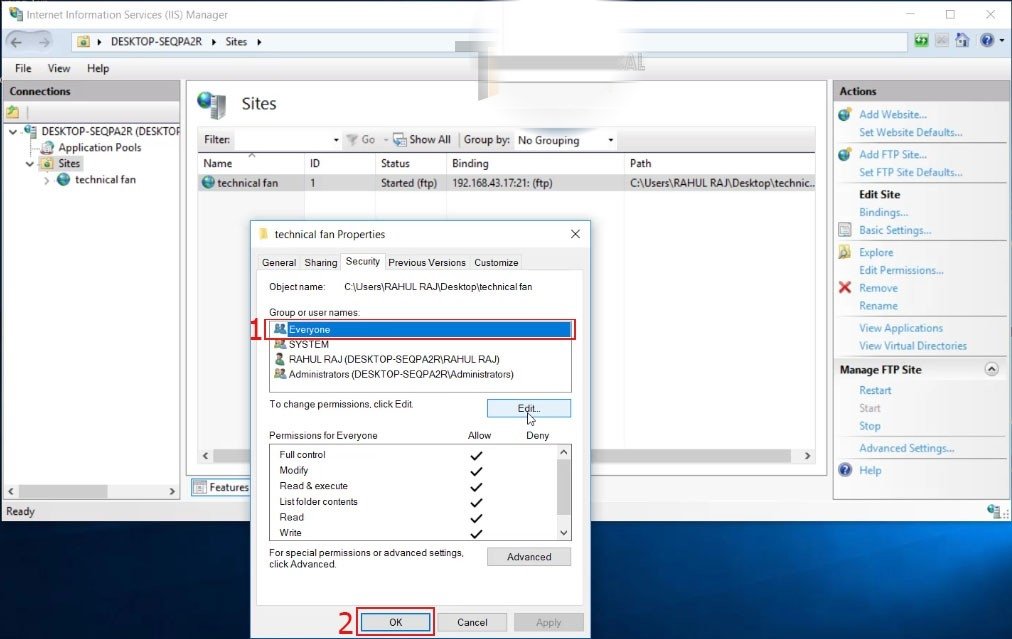
Task: Select Everyone in user names list
Action: 421,329
